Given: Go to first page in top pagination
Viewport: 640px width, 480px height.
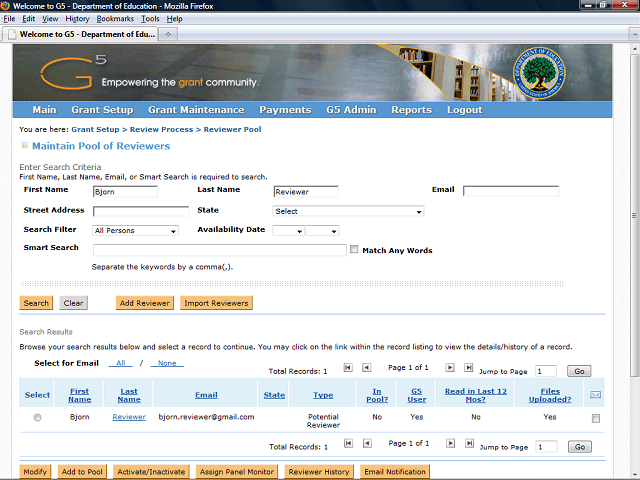Looking at the screenshot, I should (x=348, y=367).
